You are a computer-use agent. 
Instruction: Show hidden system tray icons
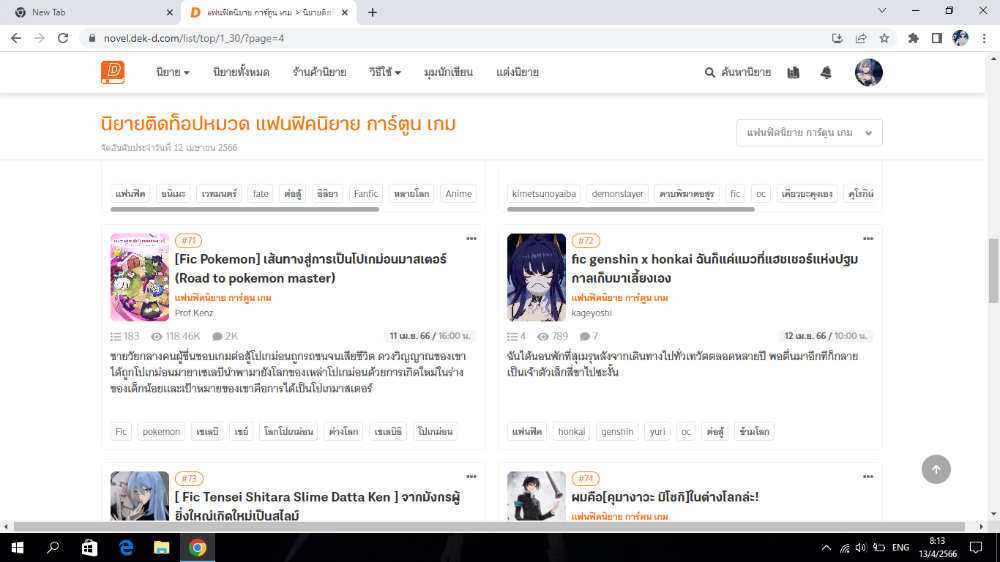tap(826, 547)
